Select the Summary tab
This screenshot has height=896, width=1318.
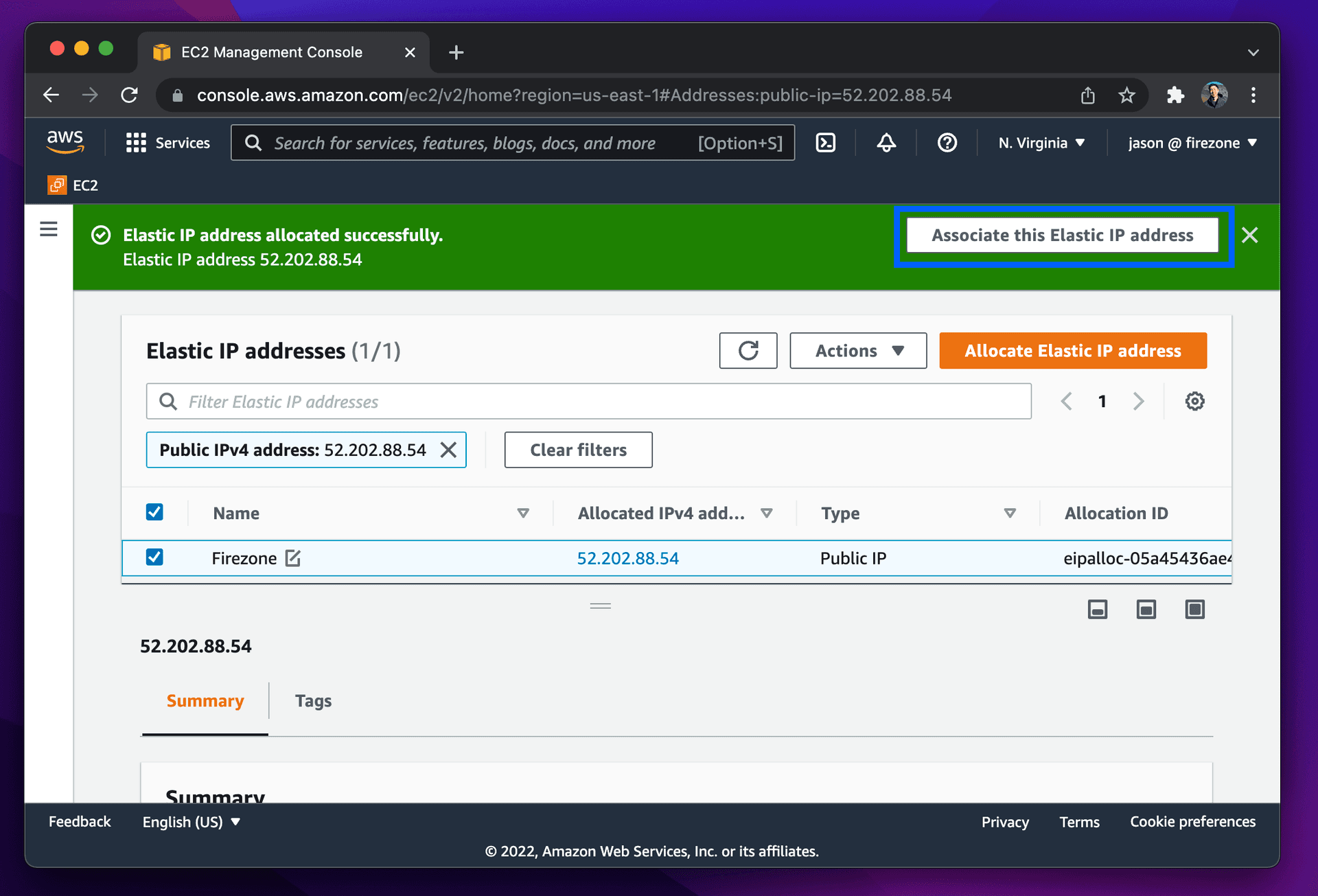tap(205, 700)
